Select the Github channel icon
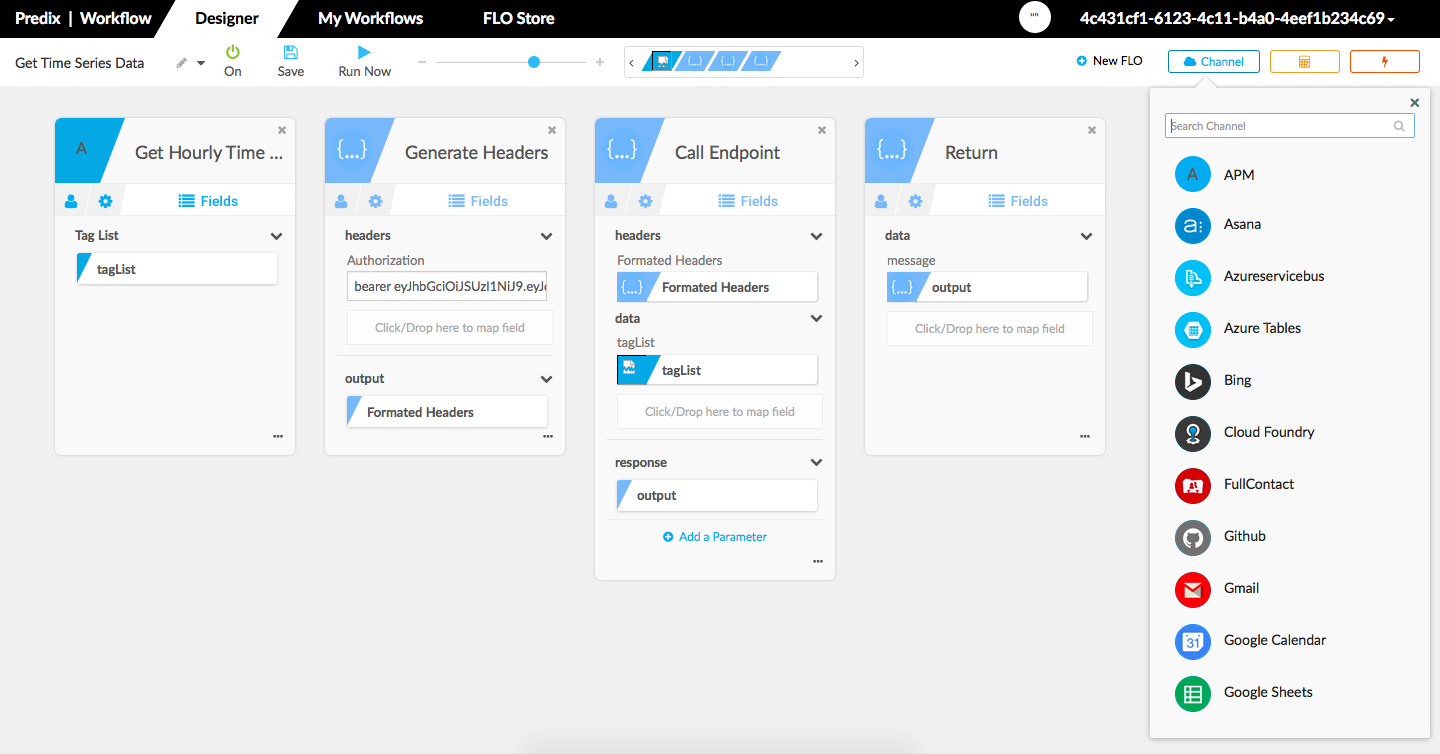The image size is (1440, 754). click(1193, 537)
